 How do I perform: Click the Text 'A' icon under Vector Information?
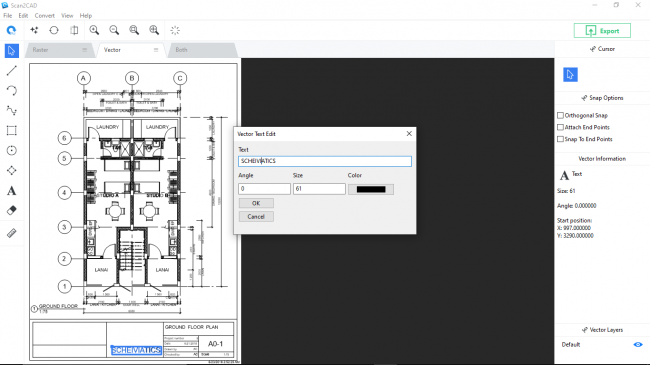564,175
